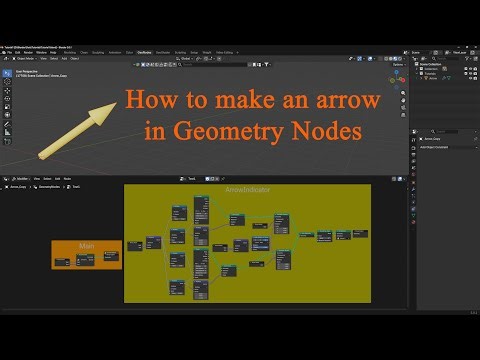Expand the Collection tree item
Viewport: 480px width, 360px height.
417,69
